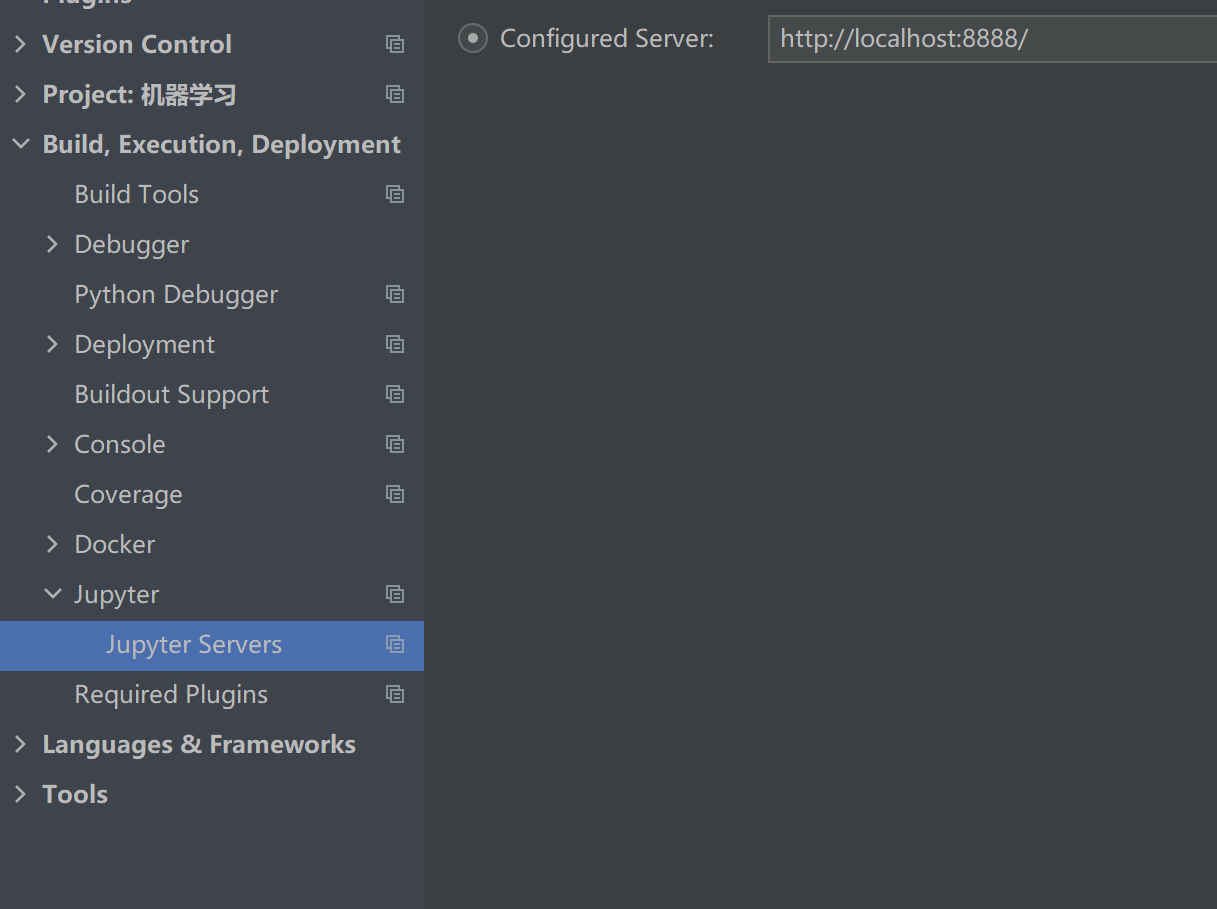This screenshot has height=909, width=1217.
Task: Expand the Debugger tree node
Action: tap(52, 244)
